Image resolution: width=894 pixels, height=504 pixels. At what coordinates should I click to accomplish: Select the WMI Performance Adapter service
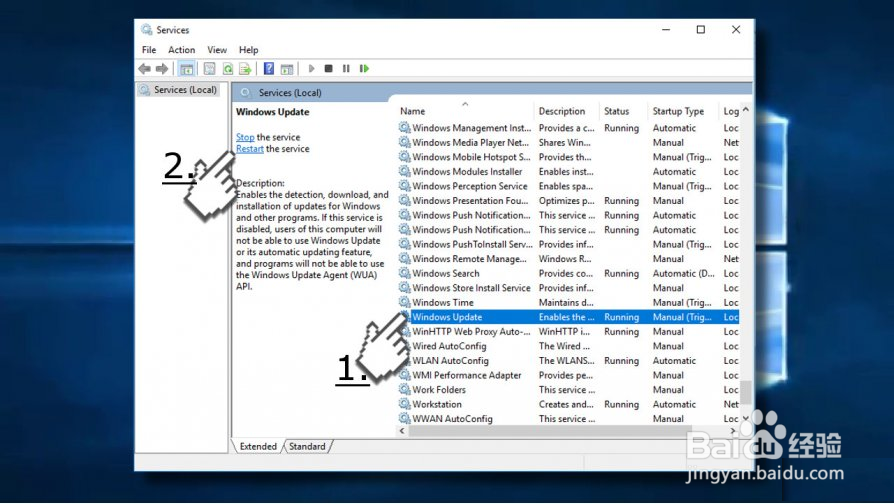point(568,375)
